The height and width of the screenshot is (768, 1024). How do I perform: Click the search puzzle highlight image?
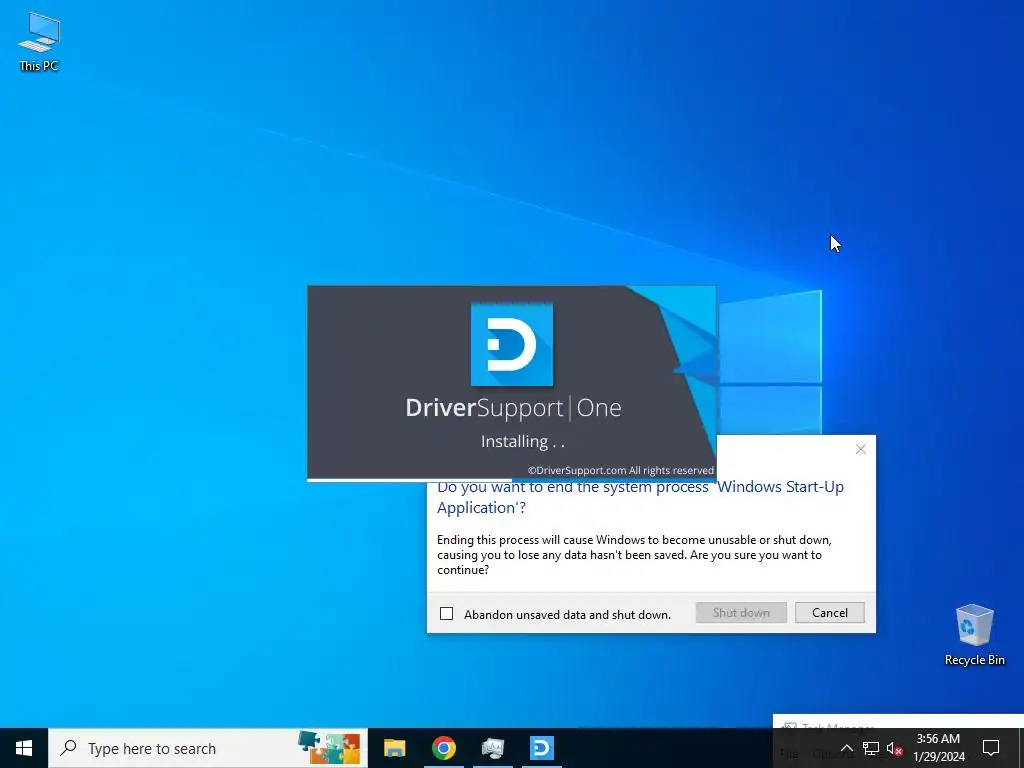click(x=329, y=748)
